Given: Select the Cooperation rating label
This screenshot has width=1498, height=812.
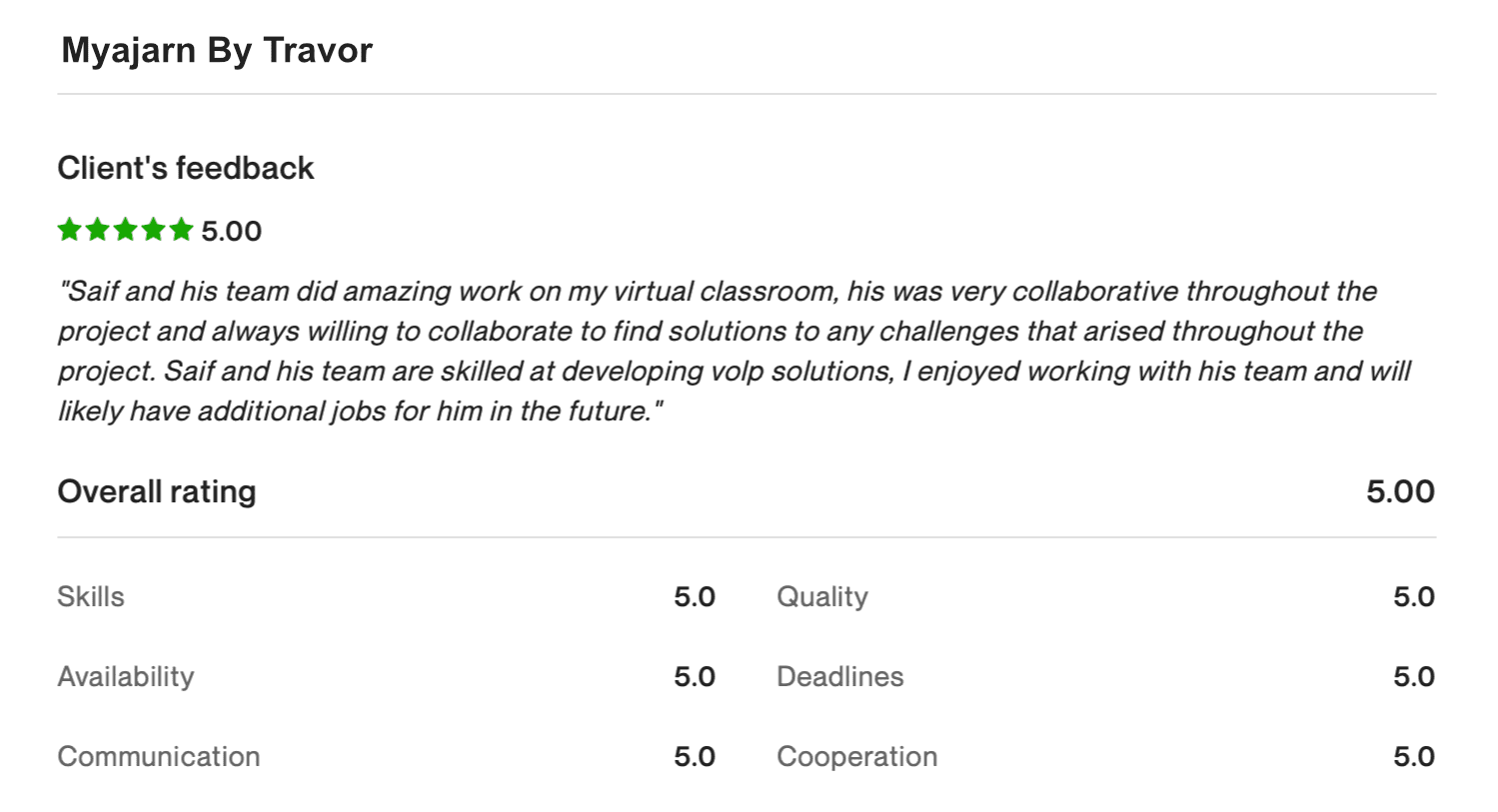Looking at the screenshot, I should click(x=857, y=757).
